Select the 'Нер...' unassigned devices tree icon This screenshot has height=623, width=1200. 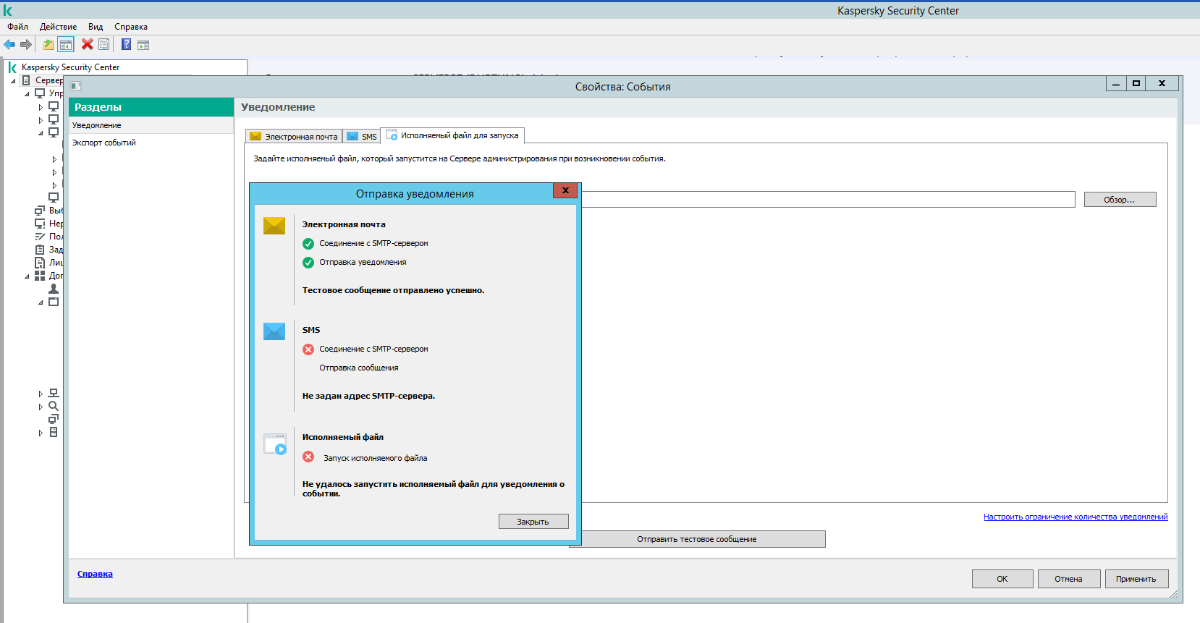(x=40, y=223)
